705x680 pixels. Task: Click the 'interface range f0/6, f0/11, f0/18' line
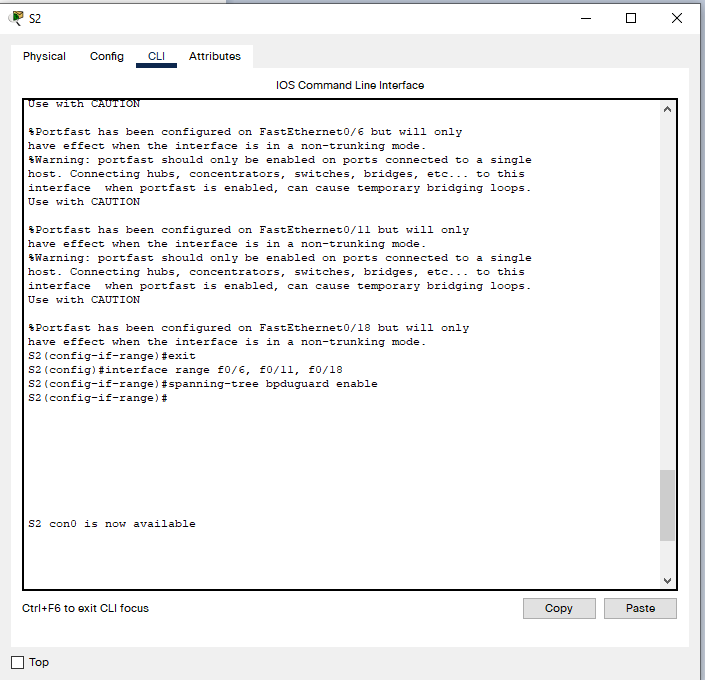pos(185,370)
